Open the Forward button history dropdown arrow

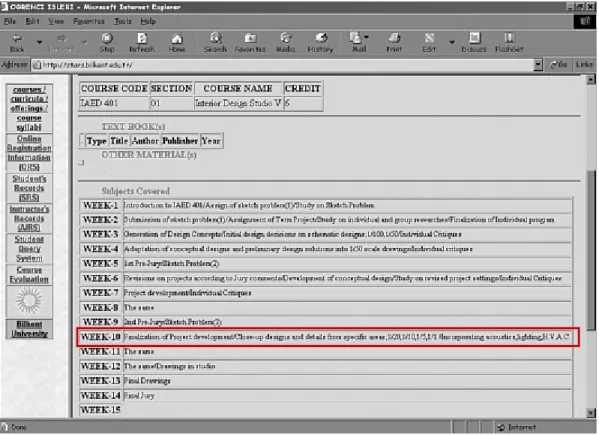coord(84,42)
